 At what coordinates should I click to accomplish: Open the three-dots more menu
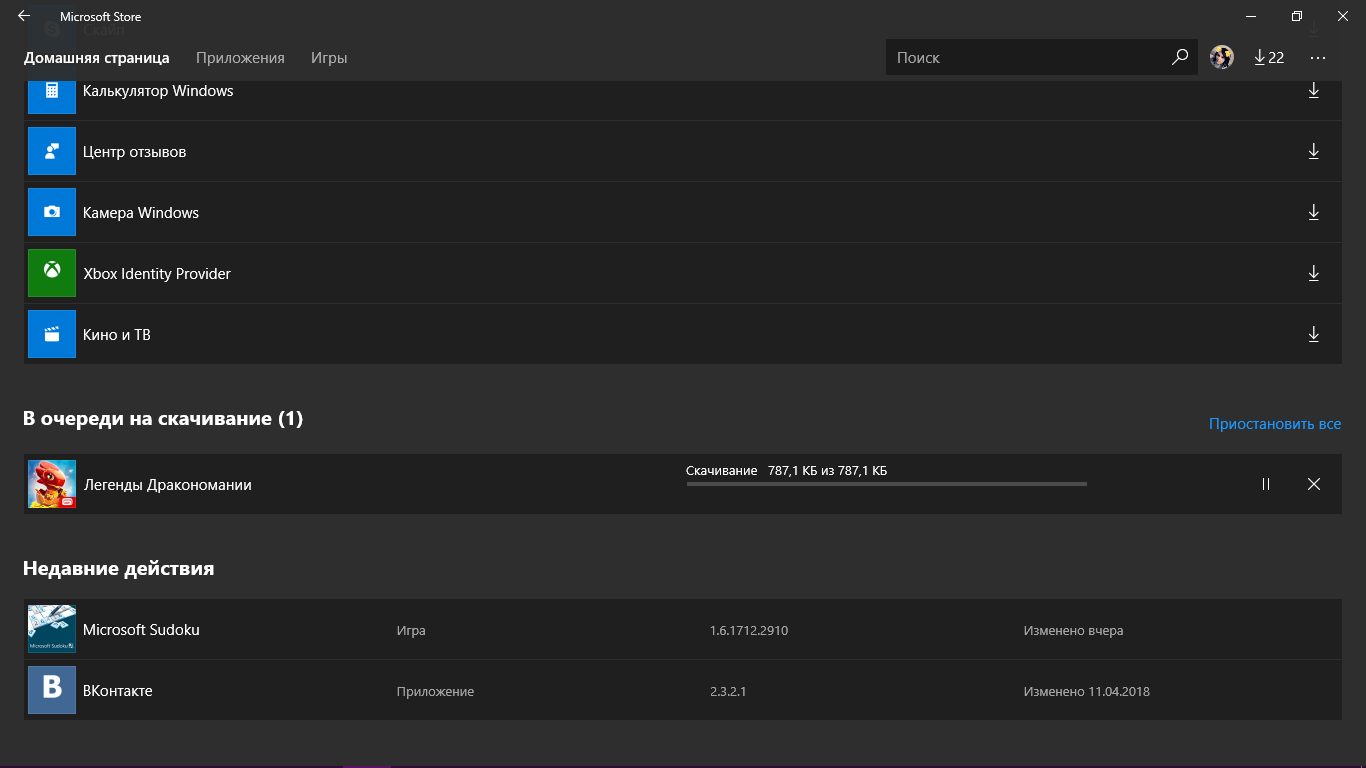1318,58
